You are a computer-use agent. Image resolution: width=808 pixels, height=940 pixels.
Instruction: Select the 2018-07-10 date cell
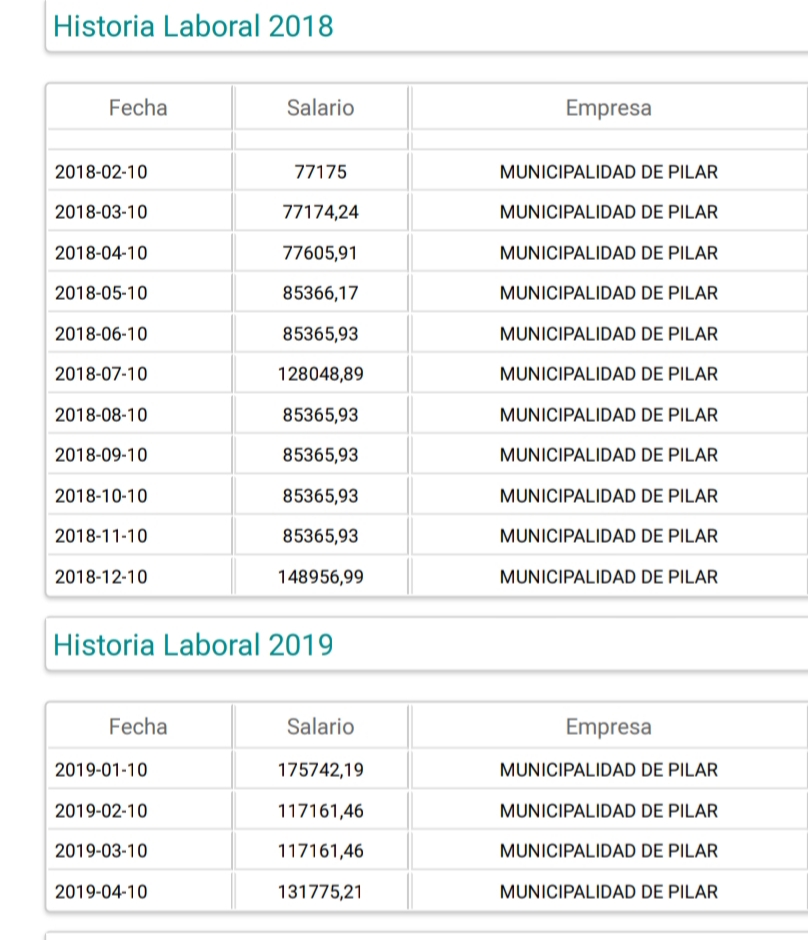[x=101, y=374]
